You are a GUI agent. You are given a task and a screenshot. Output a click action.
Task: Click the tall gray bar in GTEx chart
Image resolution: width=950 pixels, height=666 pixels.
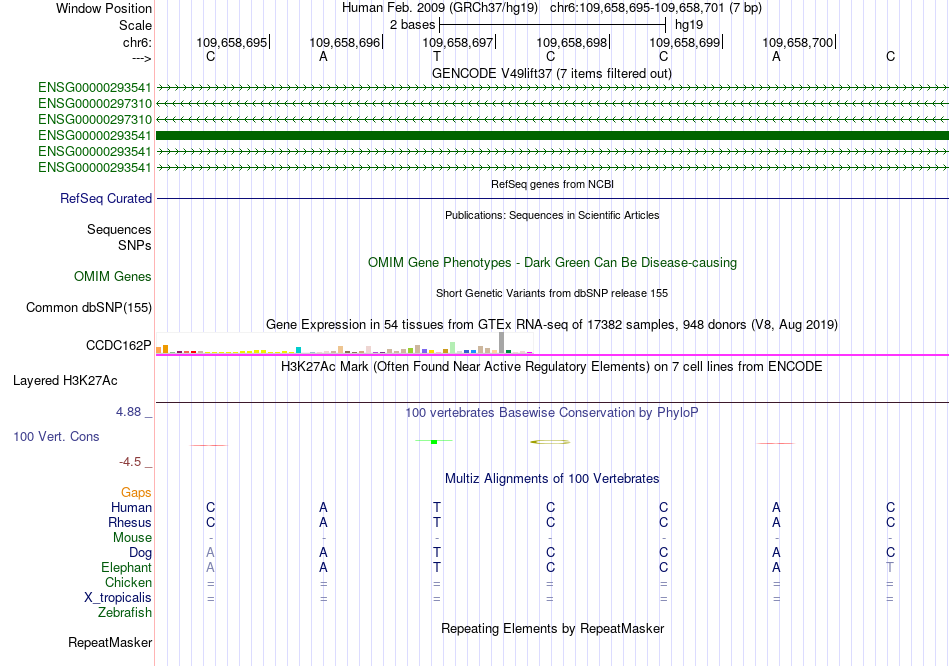click(502, 342)
